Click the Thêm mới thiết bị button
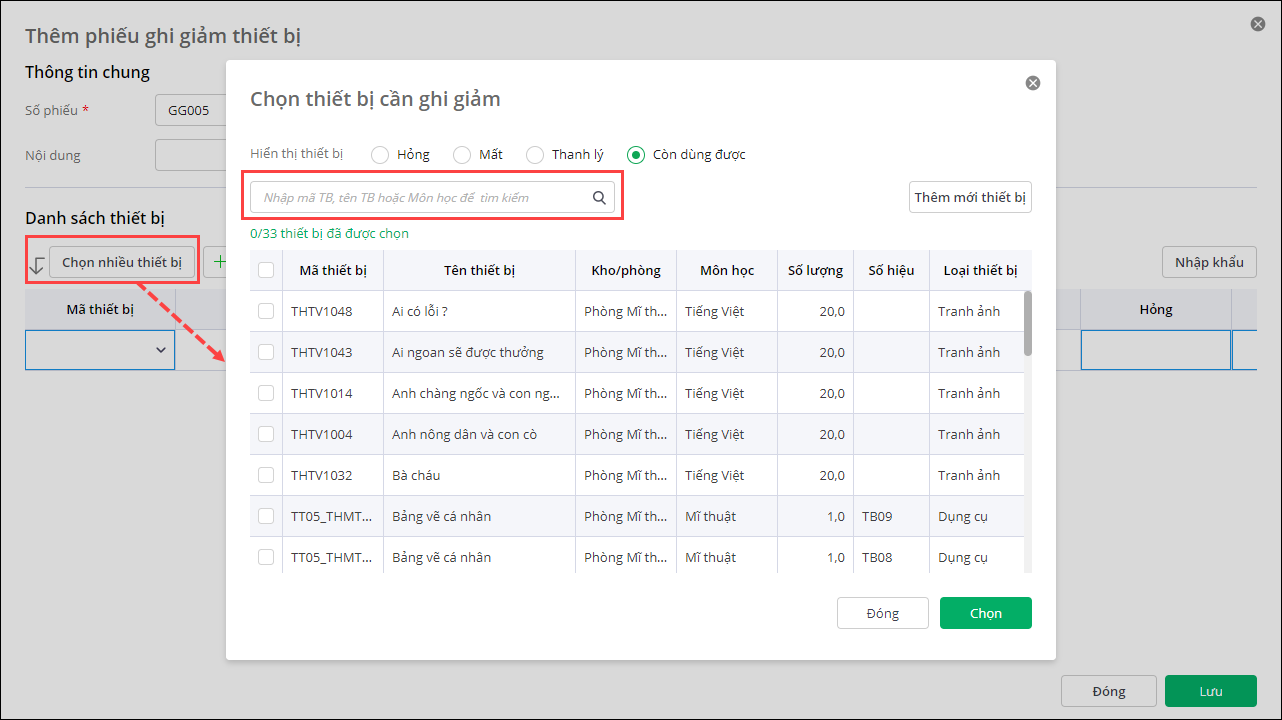The height and width of the screenshot is (720, 1282). (x=970, y=197)
